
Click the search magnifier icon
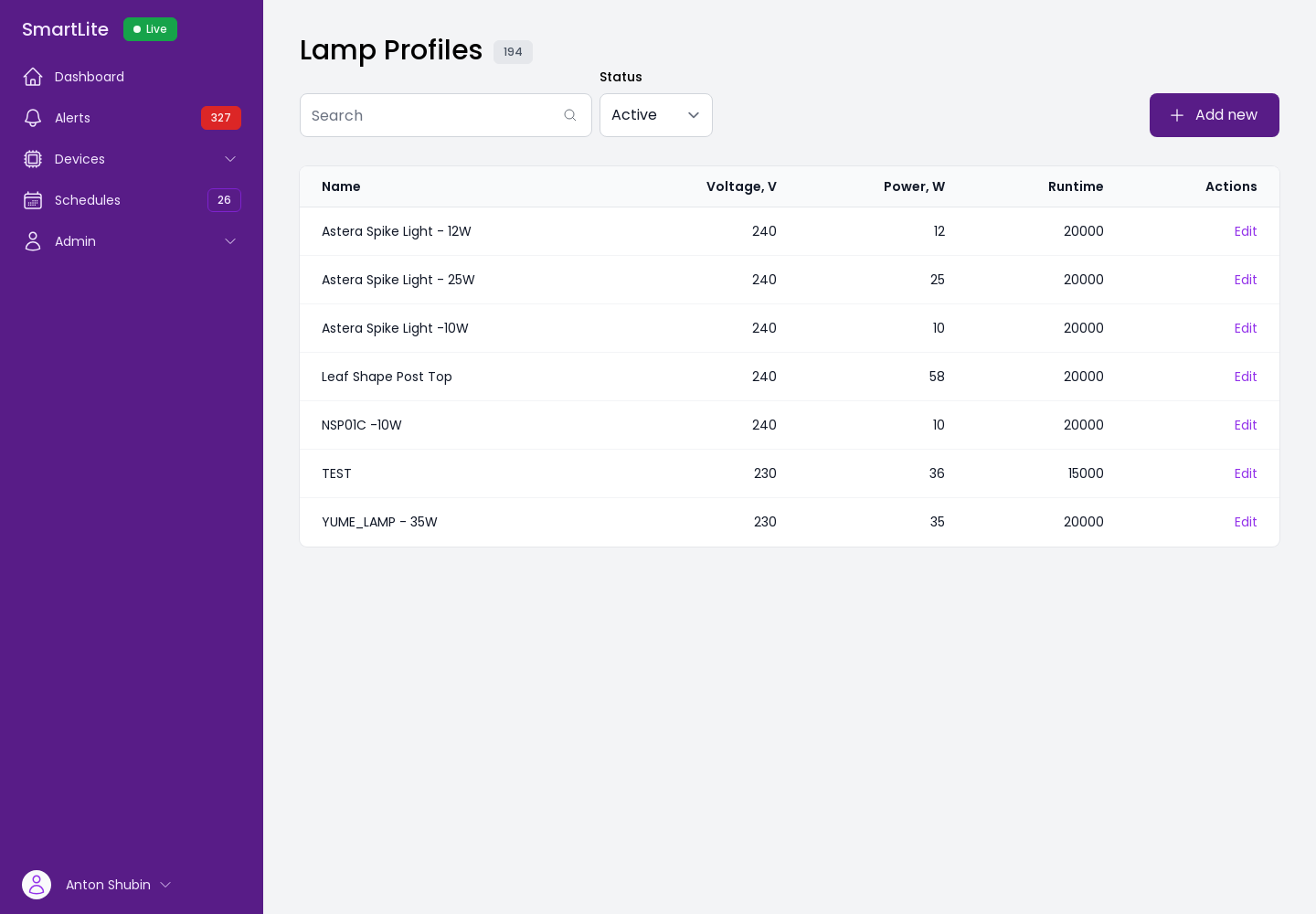pos(570,115)
